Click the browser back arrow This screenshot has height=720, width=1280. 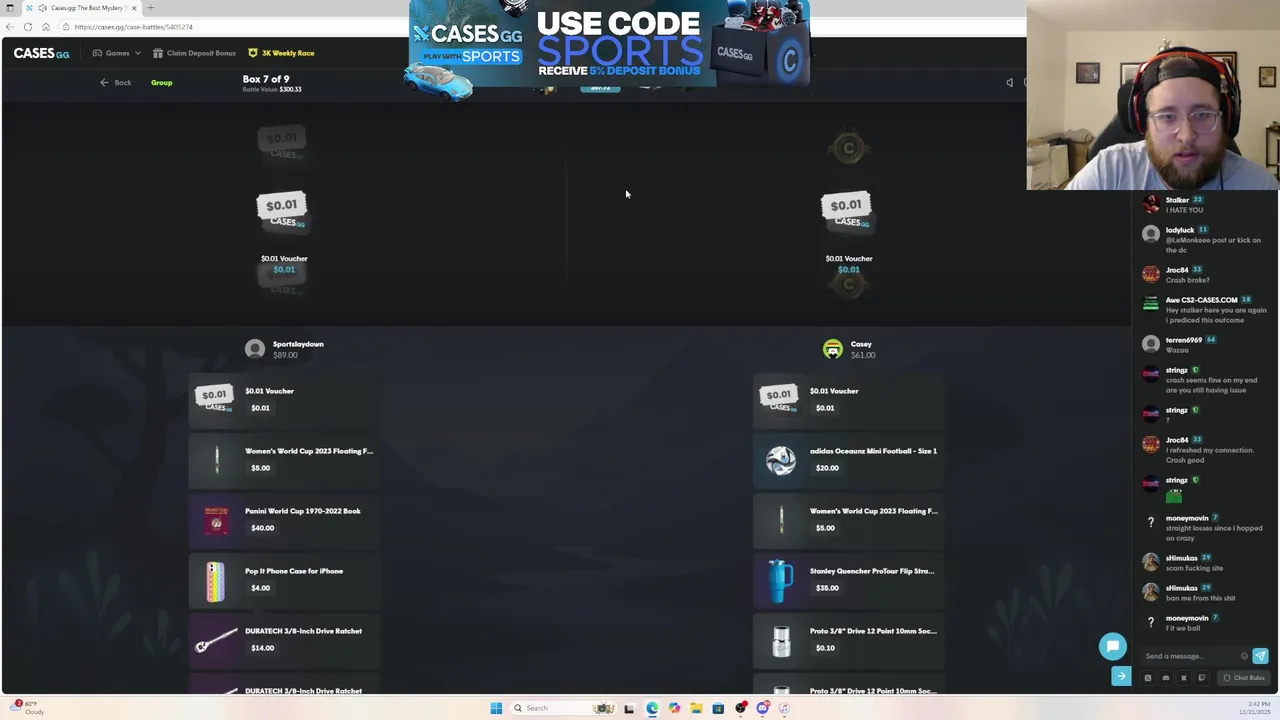tap(9, 27)
